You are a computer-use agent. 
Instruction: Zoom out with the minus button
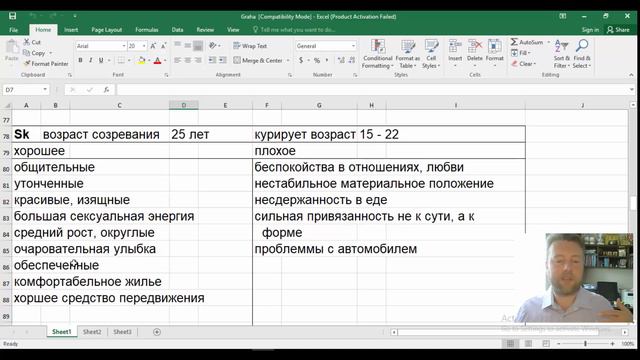[558, 344]
